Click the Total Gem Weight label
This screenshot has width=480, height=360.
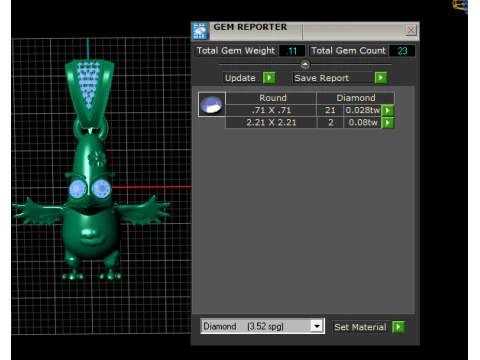pyautogui.click(x=236, y=51)
